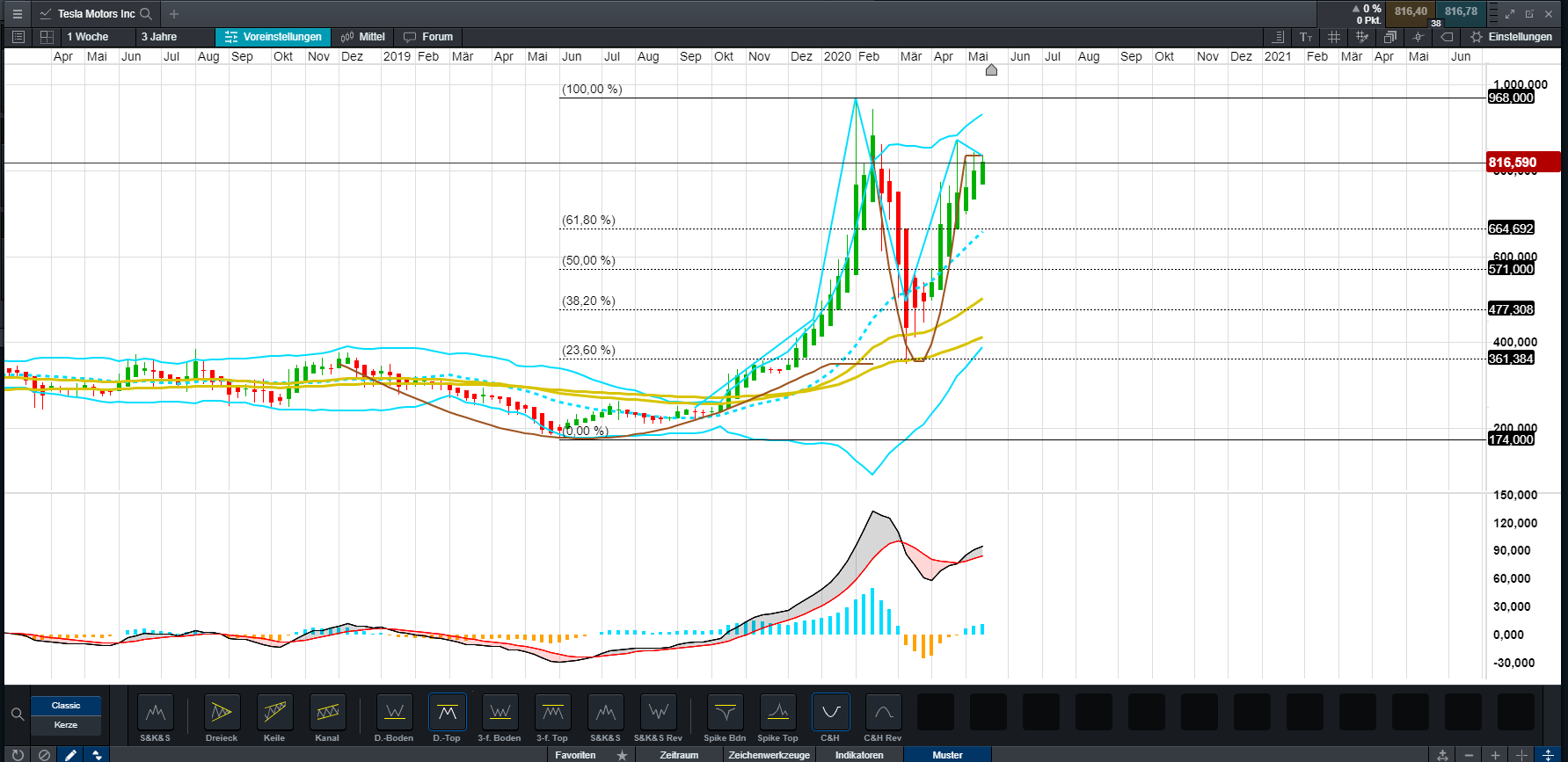The height and width of the screenshot is (762, 1568).
Task: Select the Keile wedge pattern
Action: point(274,712)
